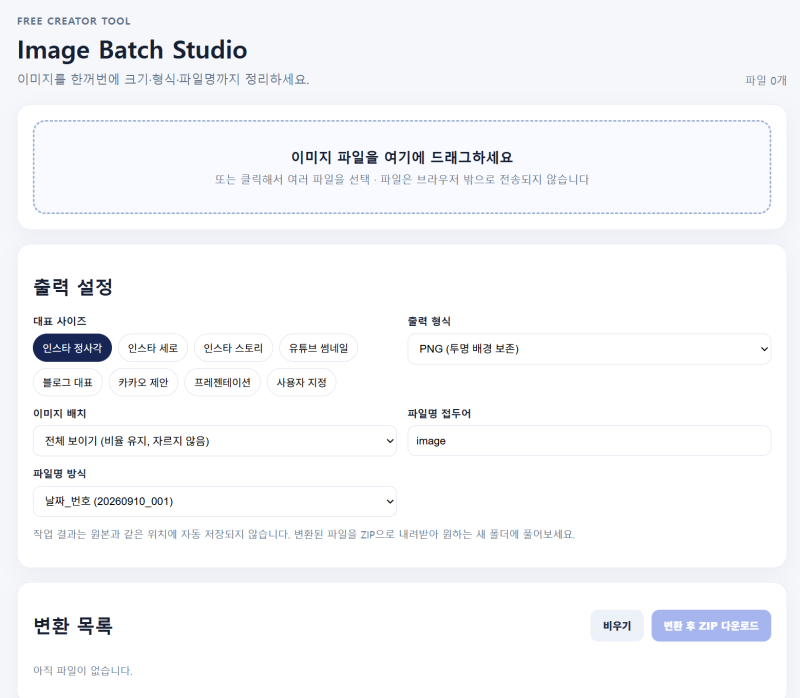The height and width of the screenshot is (698, 800).
Task: Click the image file drop zone
Action: (402, 167)
